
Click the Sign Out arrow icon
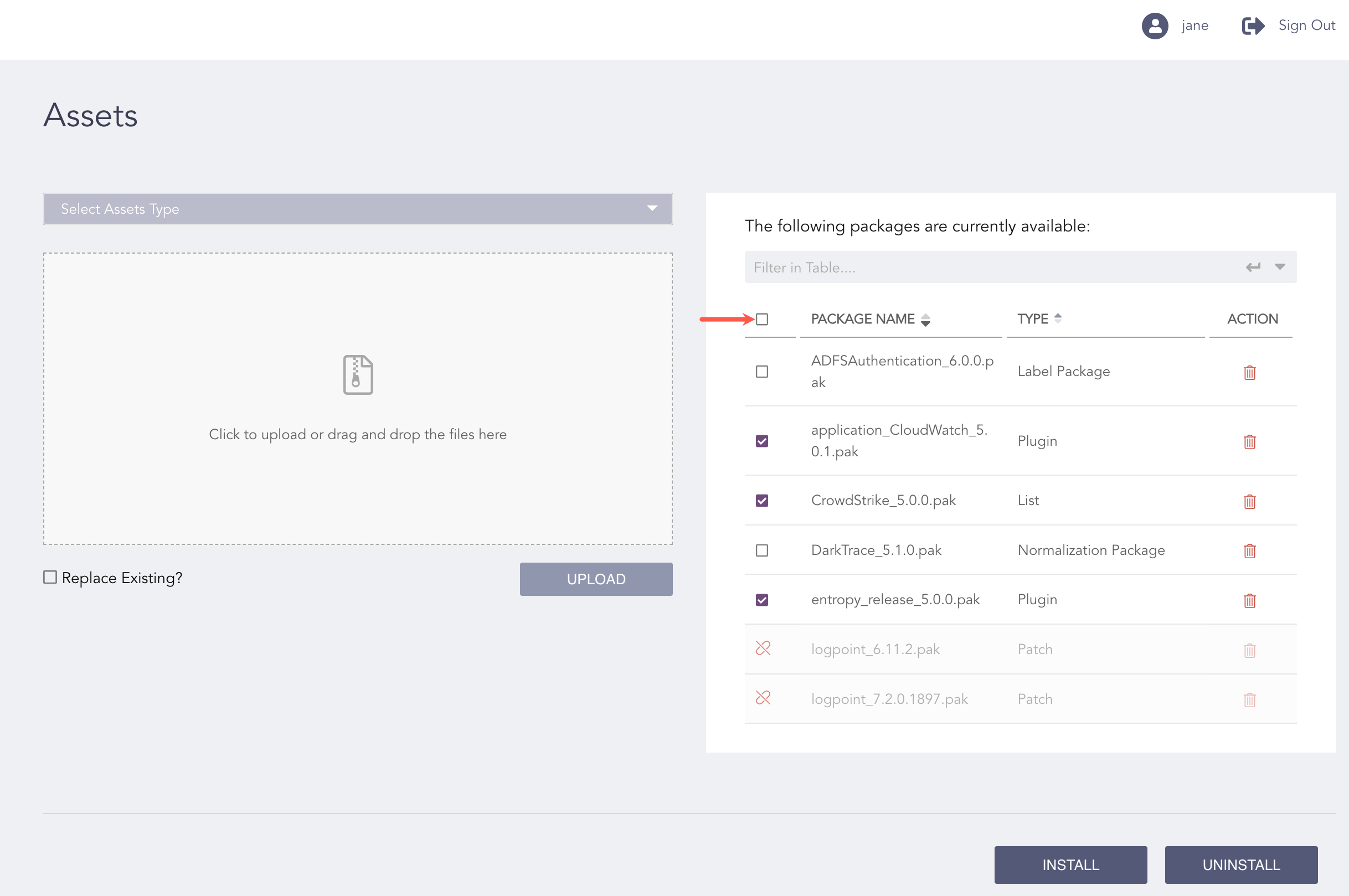tap(1253, 25)
